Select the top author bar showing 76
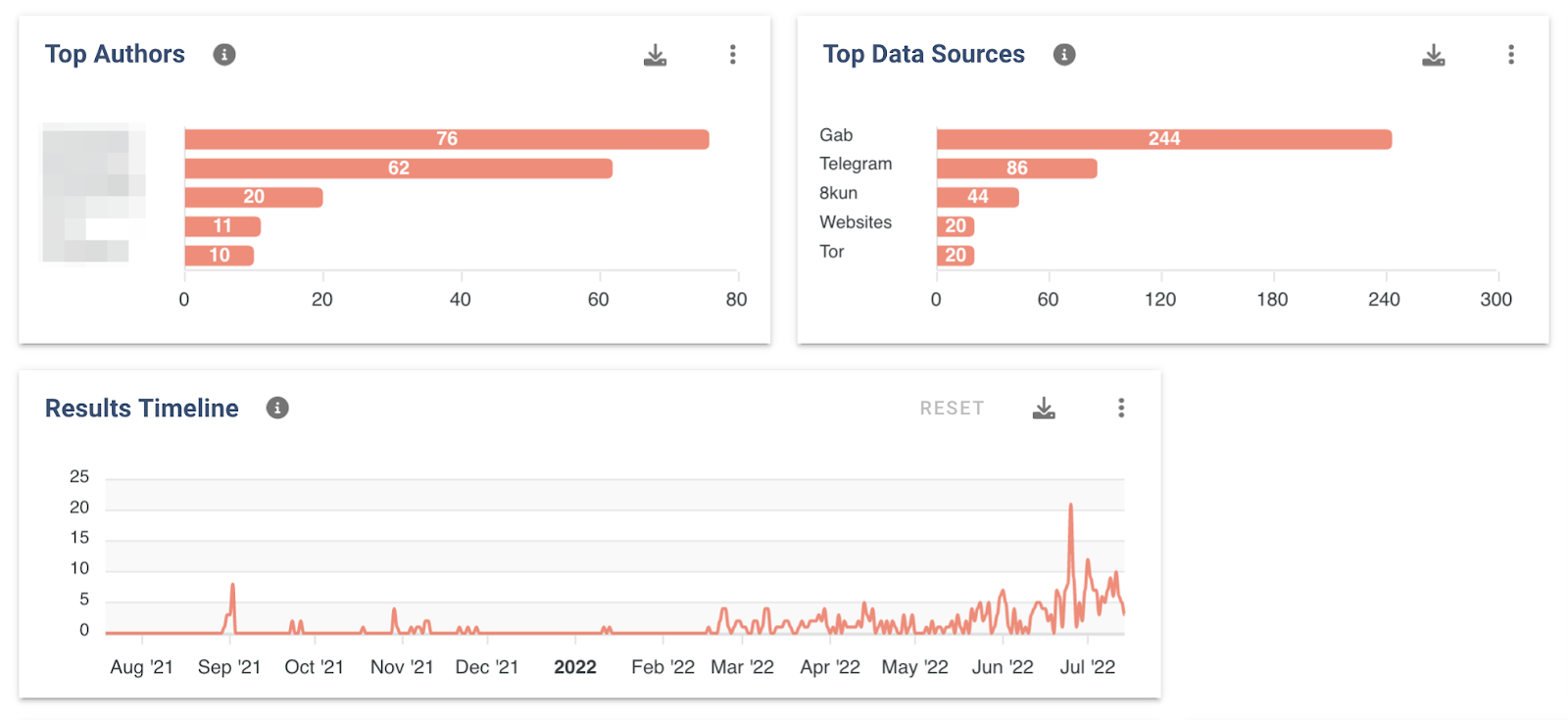1568x720 pixels. [447, 139]
